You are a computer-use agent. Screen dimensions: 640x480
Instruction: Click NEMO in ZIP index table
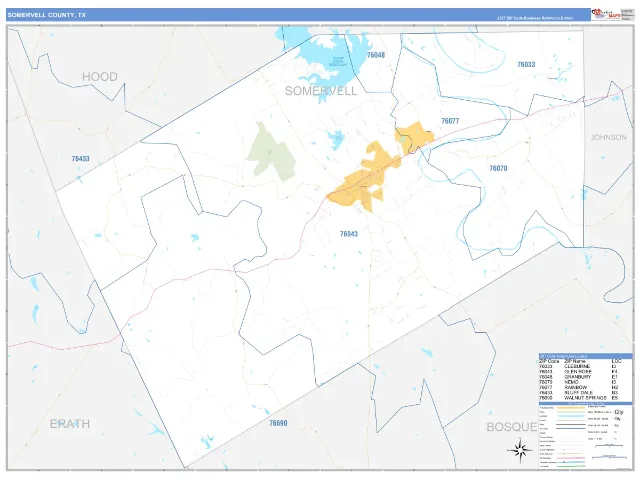point(571,382)
